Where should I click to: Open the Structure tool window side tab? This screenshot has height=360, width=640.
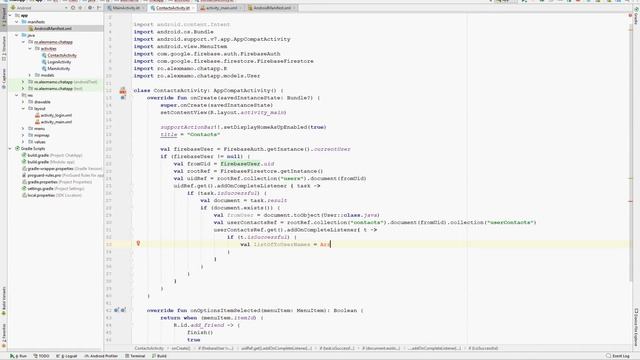coord(4,48)
